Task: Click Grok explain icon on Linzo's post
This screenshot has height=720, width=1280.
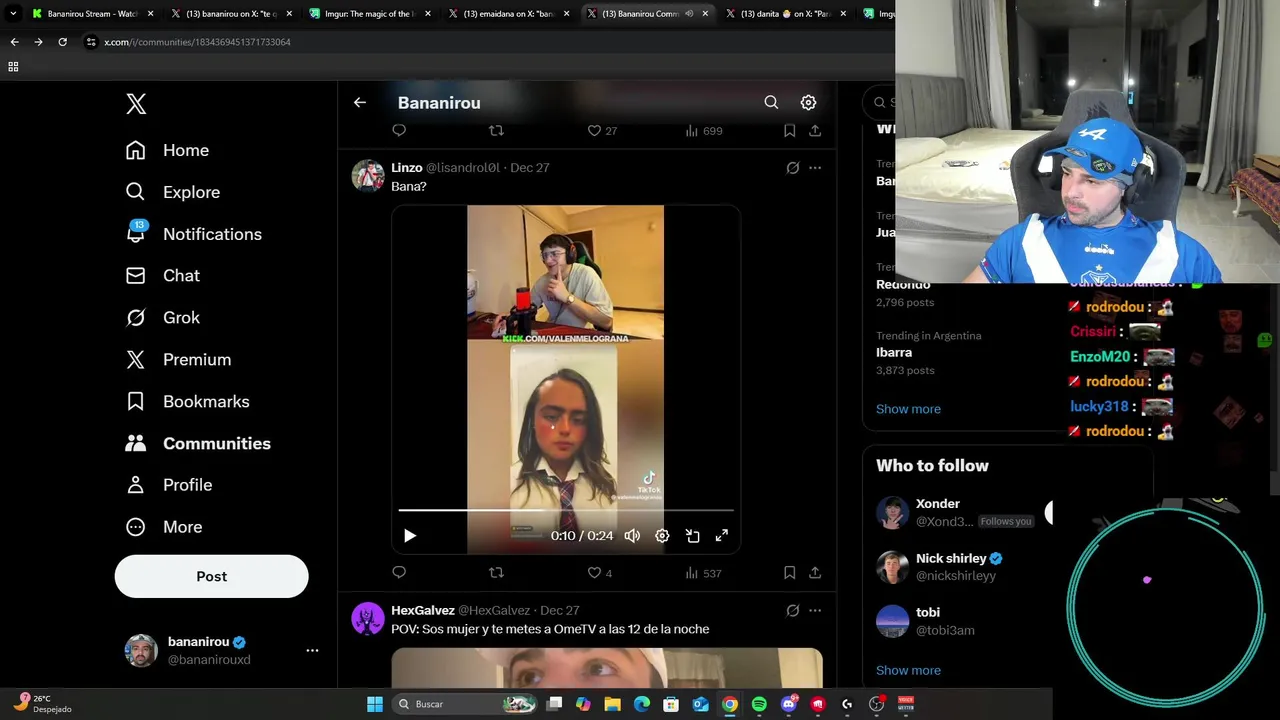Action: [793, 168]
